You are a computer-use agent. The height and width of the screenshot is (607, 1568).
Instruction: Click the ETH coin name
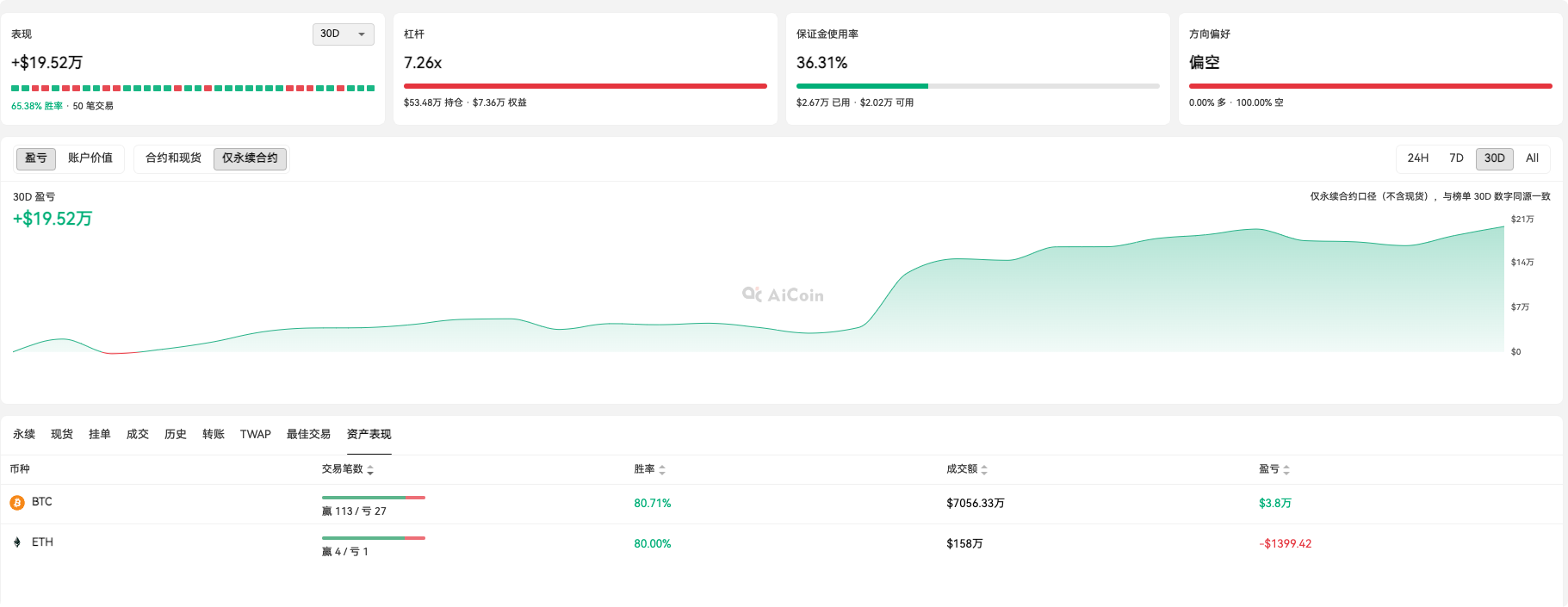[x=42, y=542]
